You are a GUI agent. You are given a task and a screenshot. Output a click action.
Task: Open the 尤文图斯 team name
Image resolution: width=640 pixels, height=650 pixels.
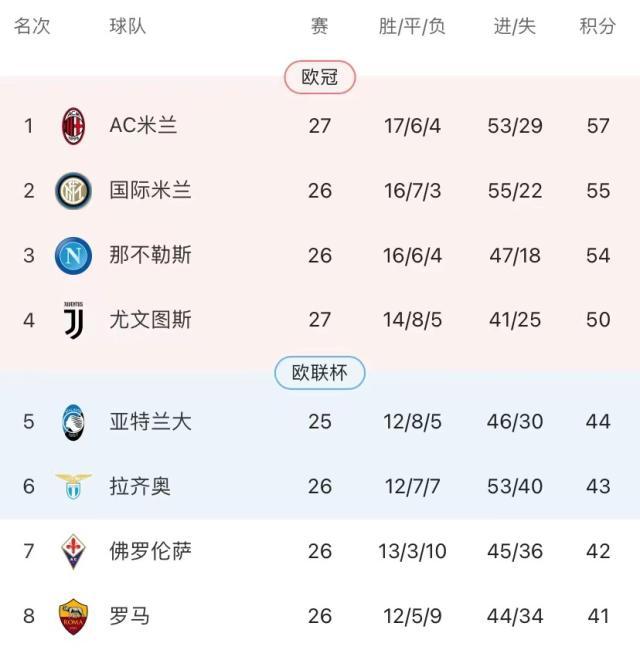click(x=150, y=320)
